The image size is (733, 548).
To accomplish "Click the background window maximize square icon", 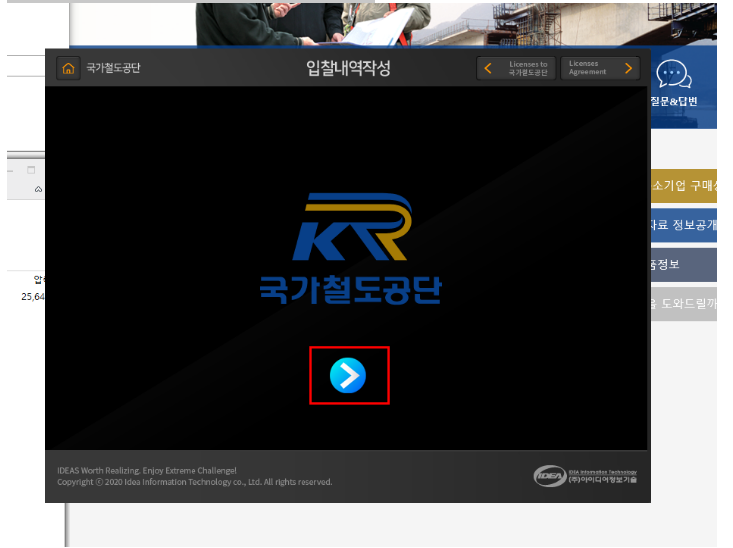I will 31,170.
